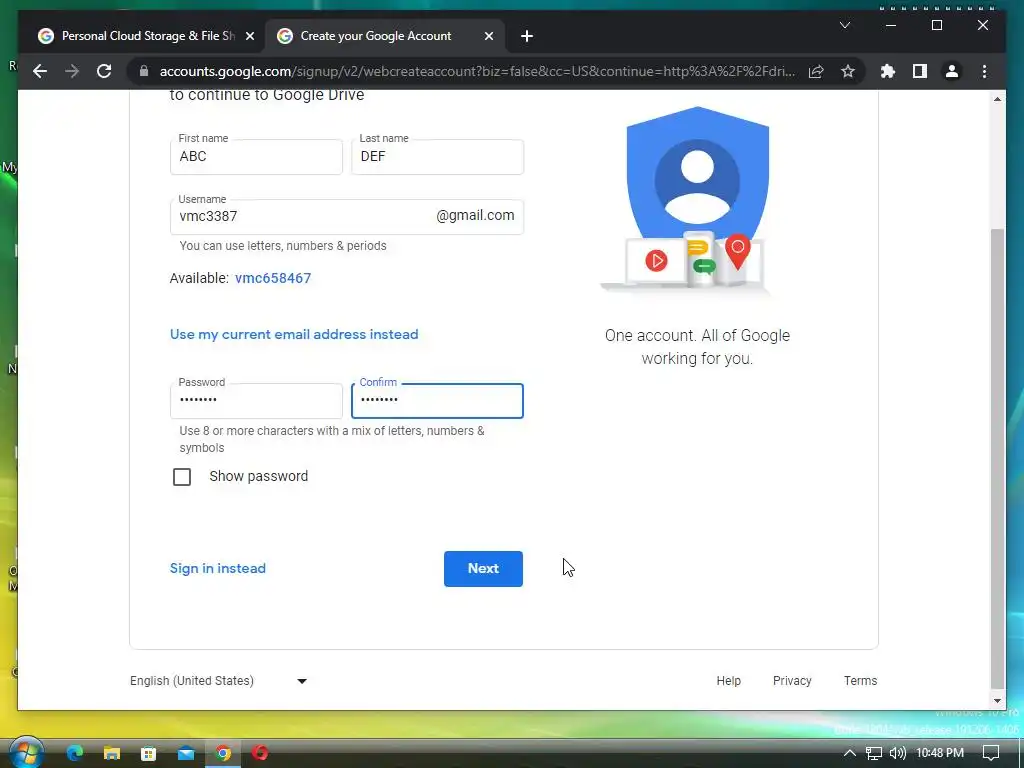Click the volume speaker icon in tray
Image resolution: width=1024 pixels, height=768 pixels.
(898, 753)
